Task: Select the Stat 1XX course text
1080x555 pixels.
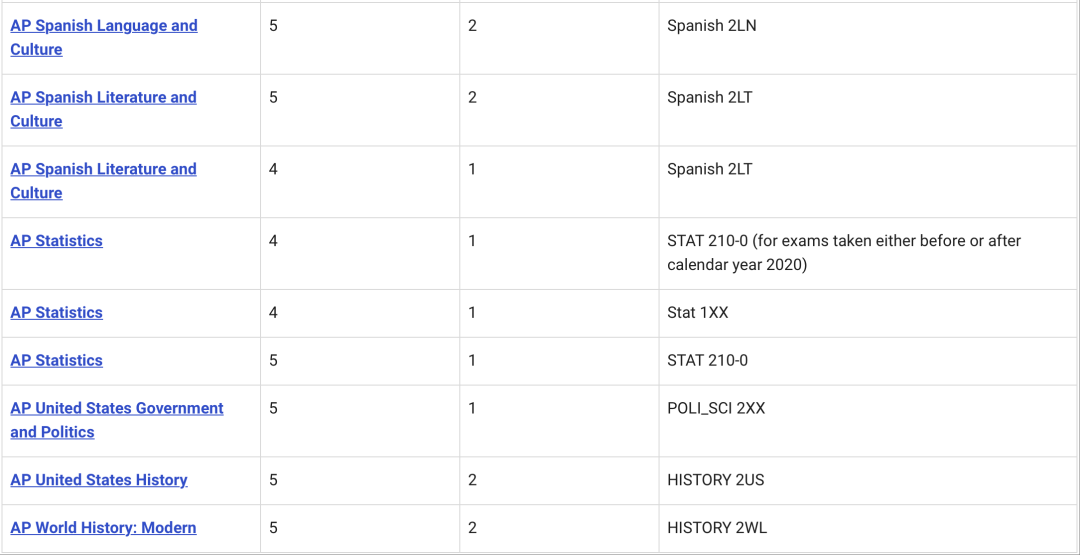Action: point(698,313)
